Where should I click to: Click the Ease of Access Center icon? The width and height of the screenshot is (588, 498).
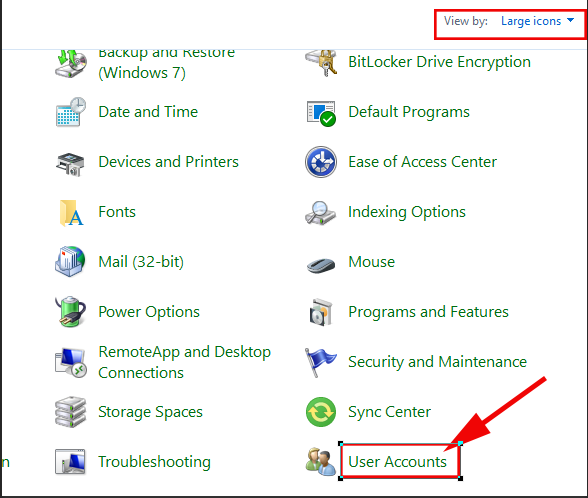point(321,162)
